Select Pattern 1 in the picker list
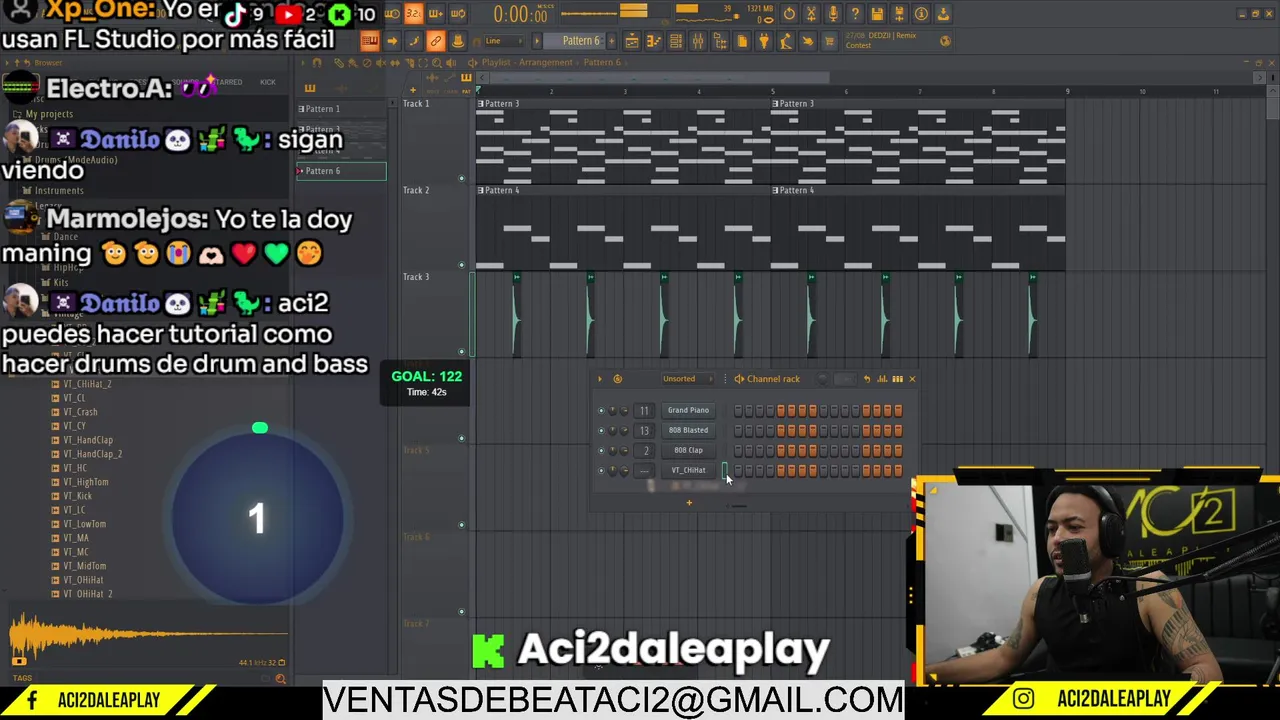1280x720 pixels. pyautogui.click(x=341, y=109)
